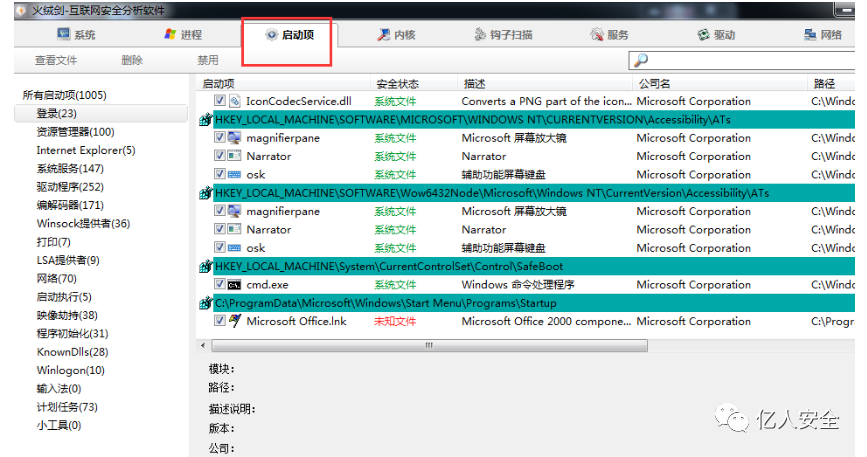The image size is (867, 457).
Task: Select 驱动程序(252) category
Action: [70, 187]
